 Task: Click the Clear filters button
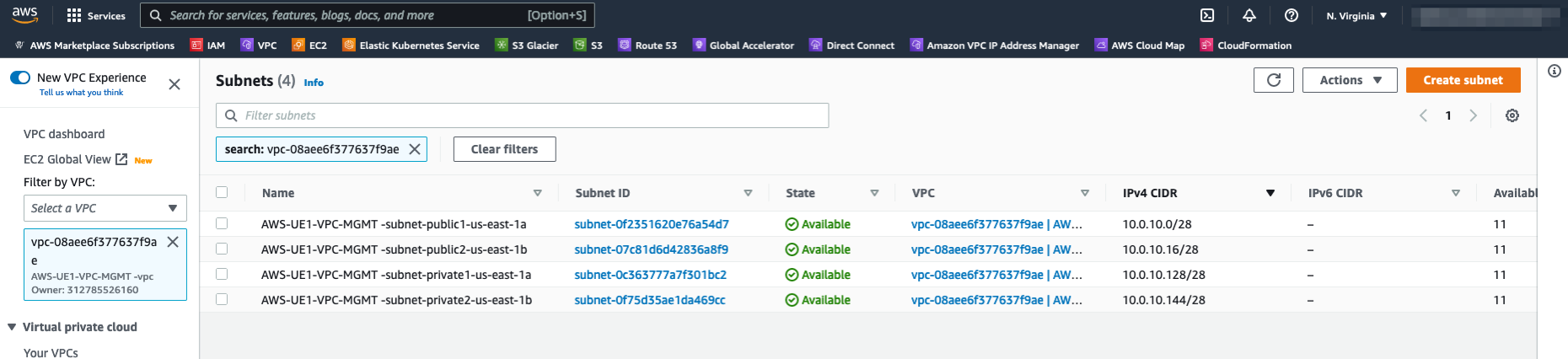point(504,149)
